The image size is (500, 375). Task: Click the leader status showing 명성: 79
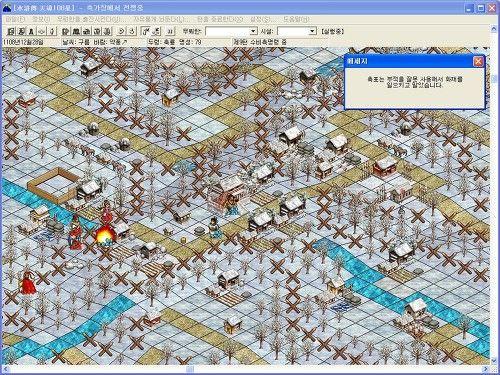175,42
